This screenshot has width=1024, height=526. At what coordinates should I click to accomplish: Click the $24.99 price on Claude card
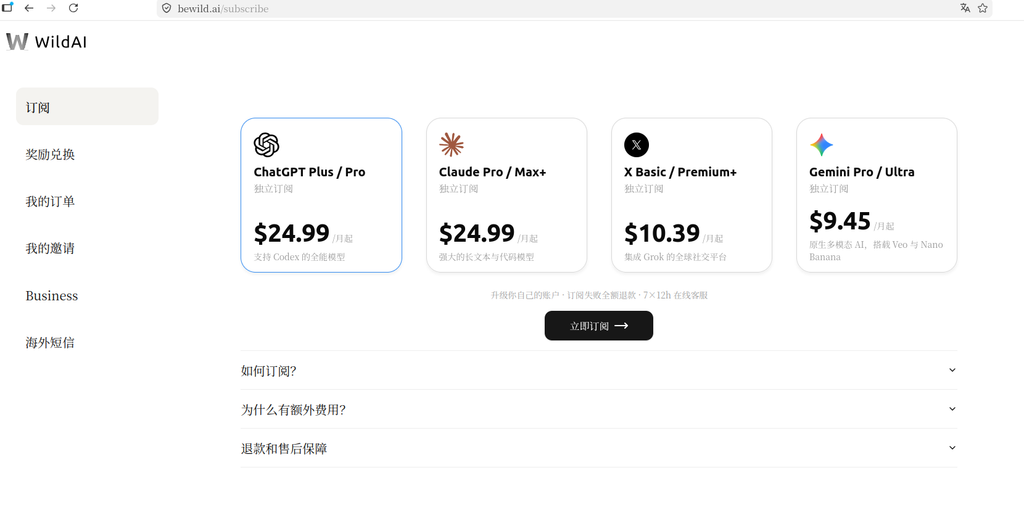click(x=477, y=233)
